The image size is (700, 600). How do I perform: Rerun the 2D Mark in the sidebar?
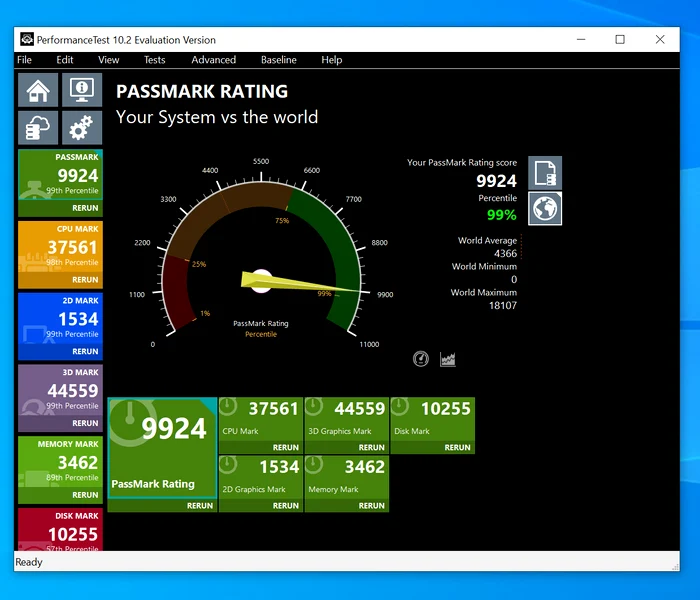85,351
